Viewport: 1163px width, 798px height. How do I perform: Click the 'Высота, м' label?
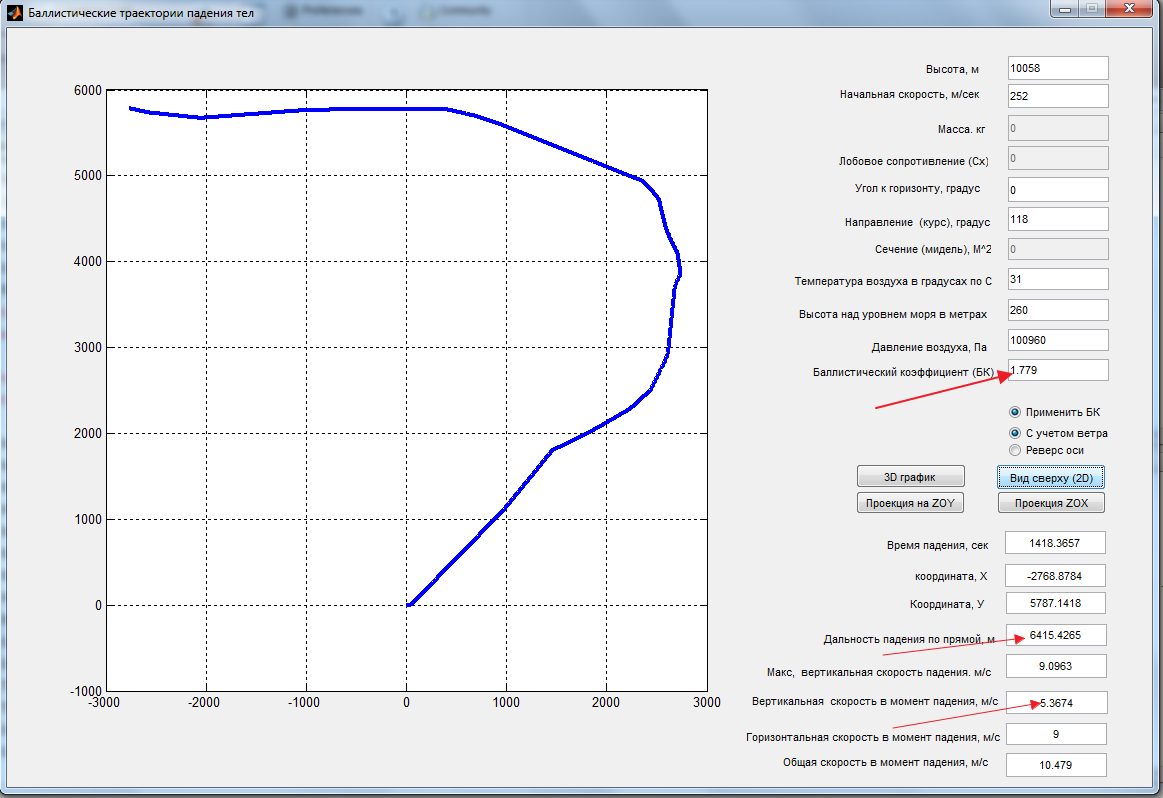click(x=952, y=69)
